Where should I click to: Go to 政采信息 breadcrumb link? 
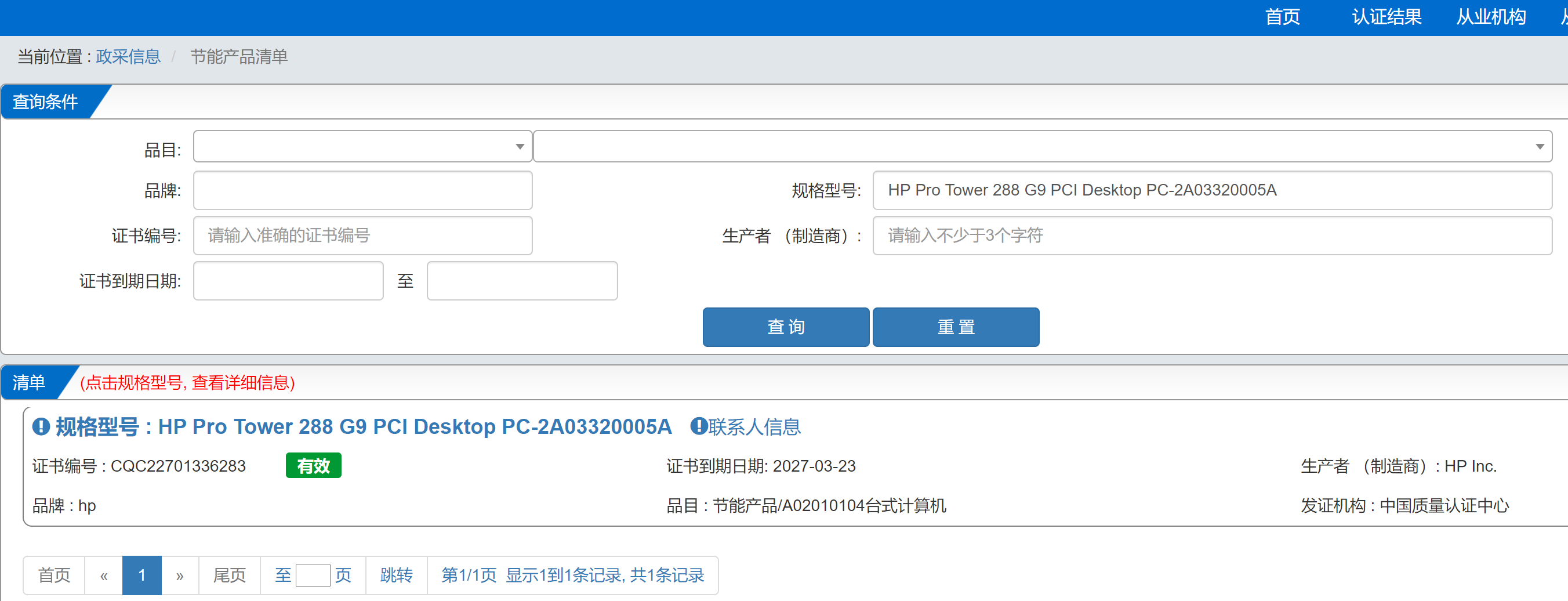coord(128,57)
